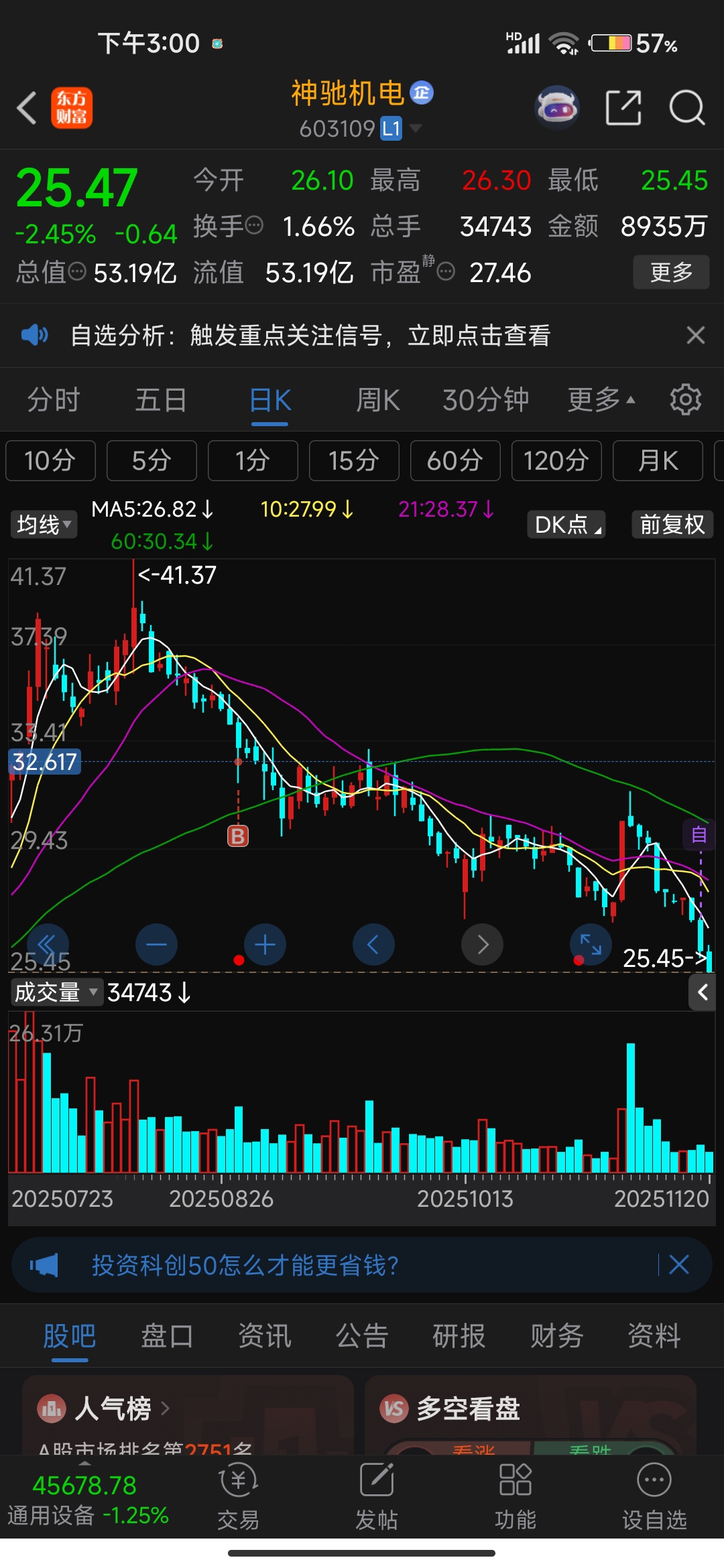Tap info icon beside 总值
The height and width of the screenshot is (1568, 724).
click(x=78, y=271)
